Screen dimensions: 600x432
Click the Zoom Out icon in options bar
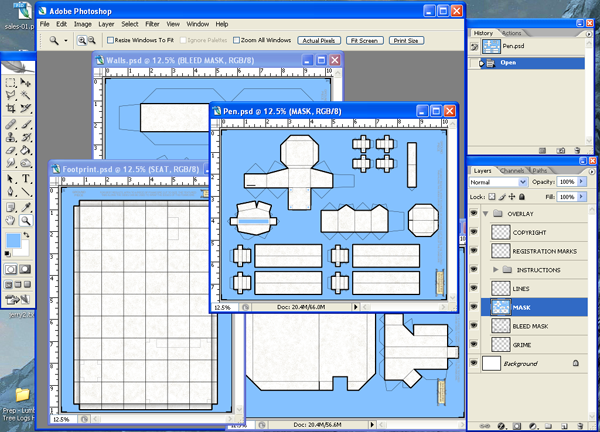(92, 40)
